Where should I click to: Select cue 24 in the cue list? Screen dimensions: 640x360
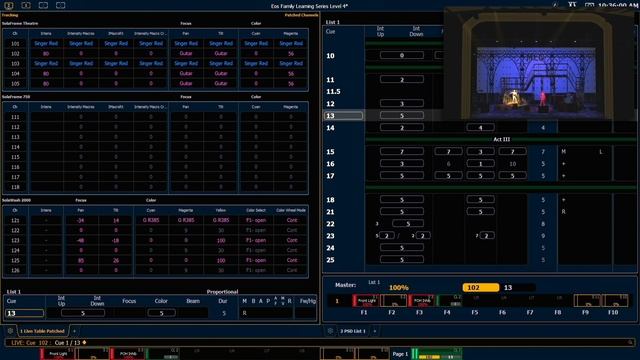(330, 248)
